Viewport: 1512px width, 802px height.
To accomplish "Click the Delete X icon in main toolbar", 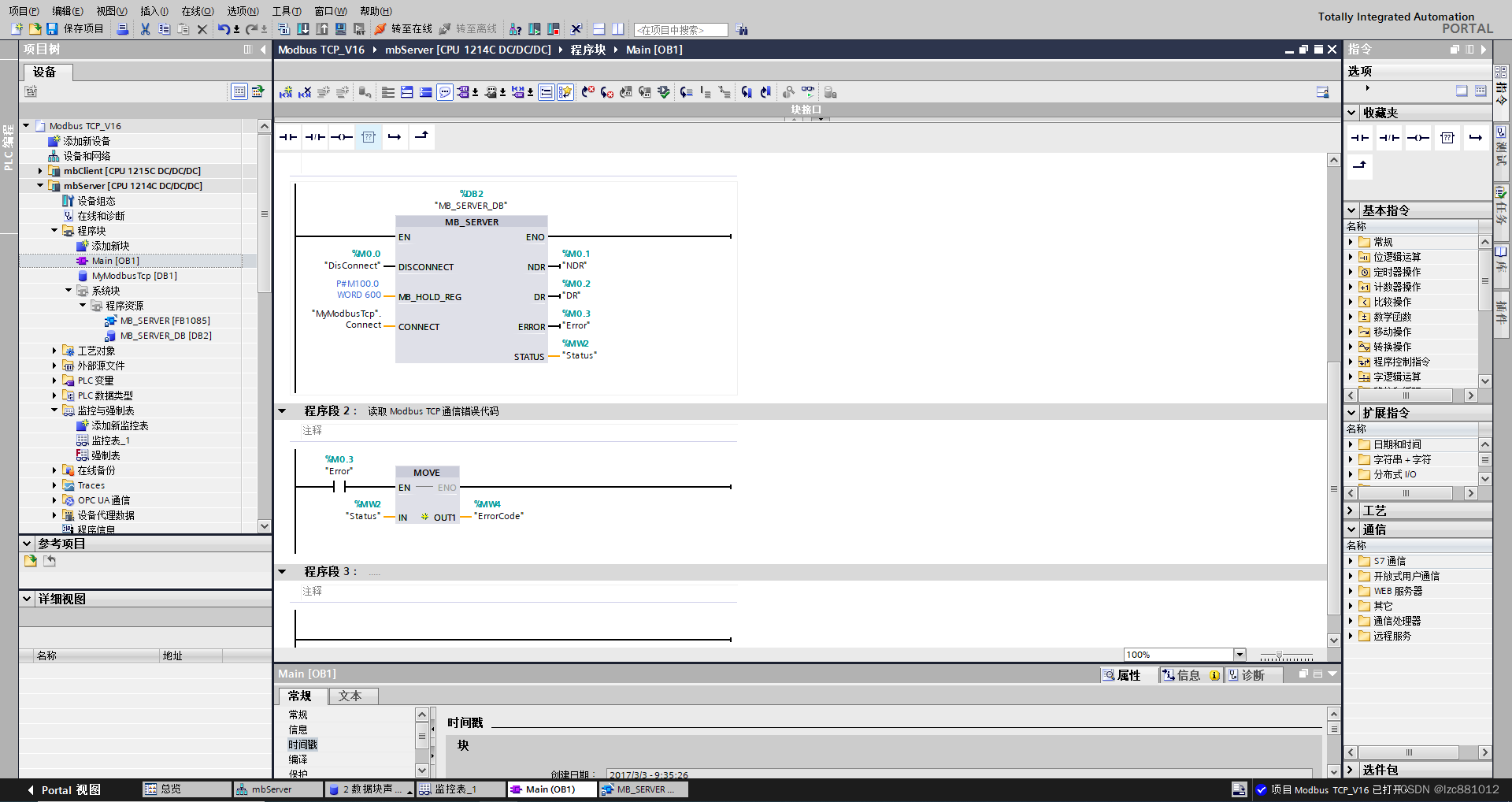I will click(202, 29).
